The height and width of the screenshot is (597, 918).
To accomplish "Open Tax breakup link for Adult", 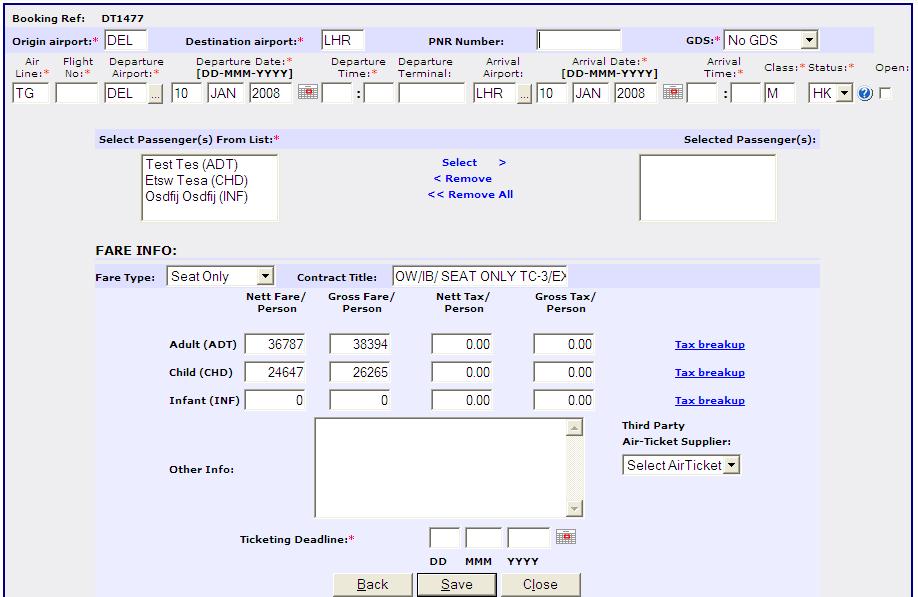I will [x=709, y=345].
